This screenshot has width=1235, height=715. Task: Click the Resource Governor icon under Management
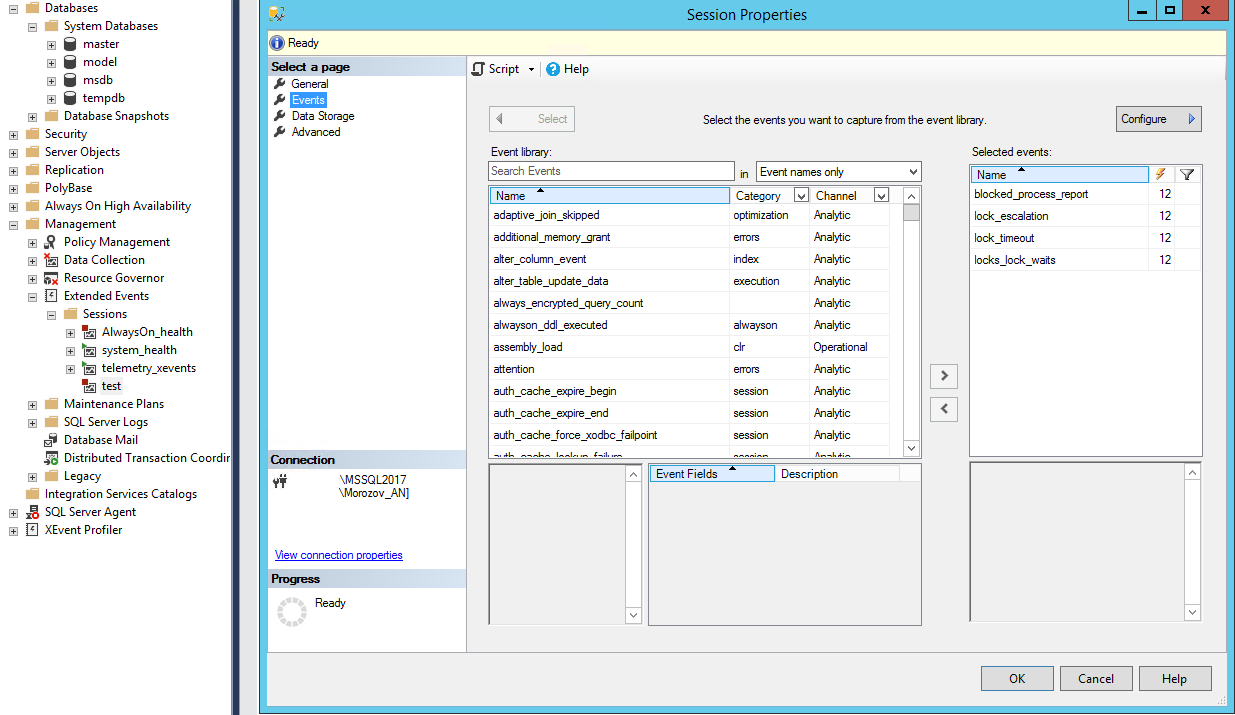(49, 277)
